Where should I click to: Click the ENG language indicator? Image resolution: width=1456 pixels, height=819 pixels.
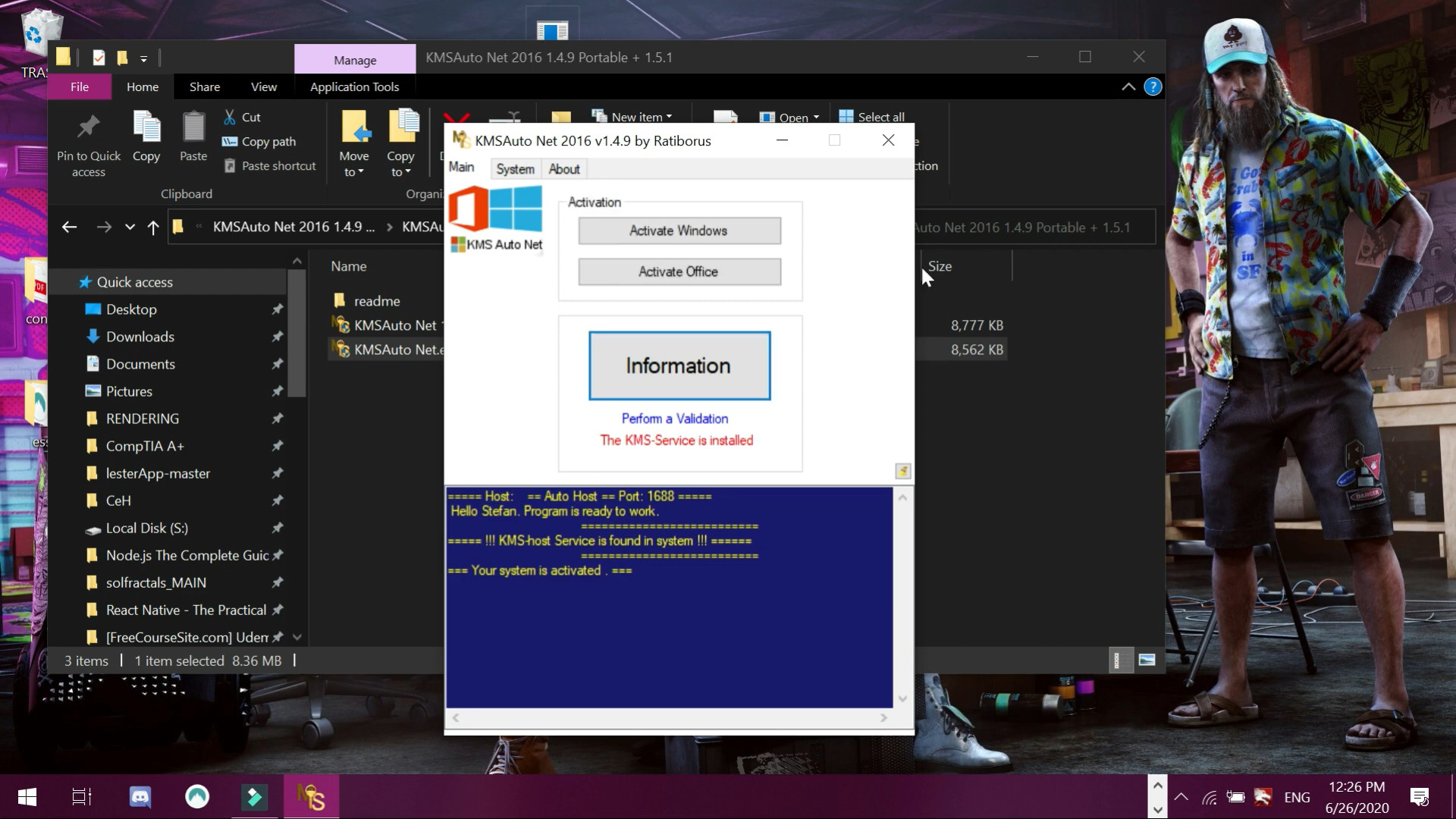tap(1297, 798)
